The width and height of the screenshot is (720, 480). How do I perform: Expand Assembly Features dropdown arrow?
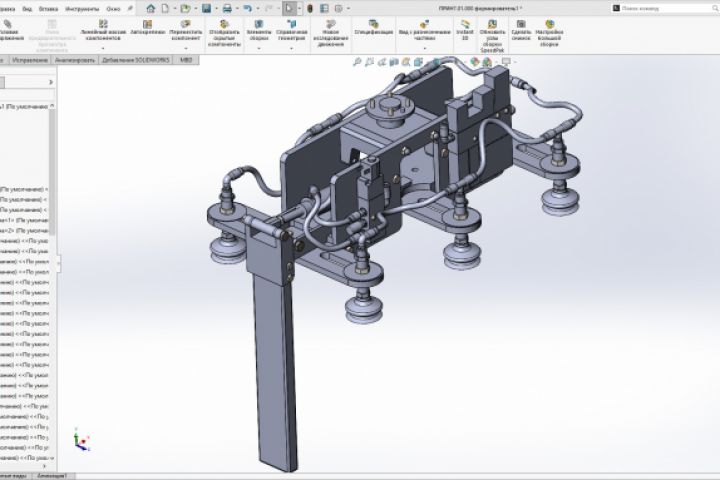pyautogui.click(x=259, y=48)
